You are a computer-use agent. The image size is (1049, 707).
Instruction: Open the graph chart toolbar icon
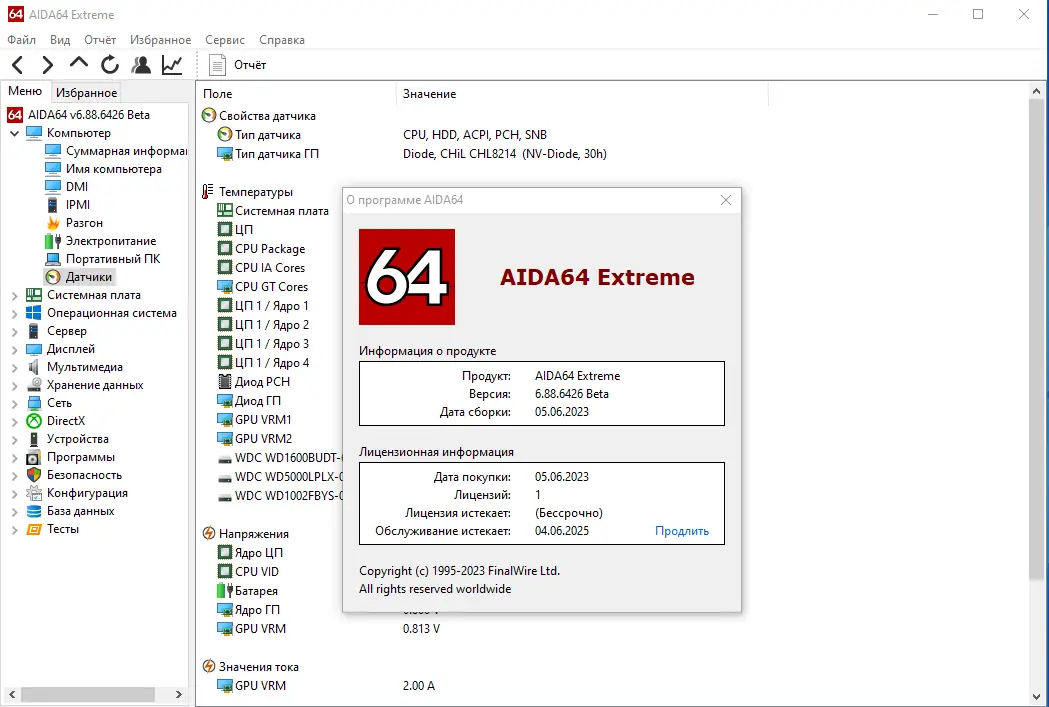coord(172,65)
